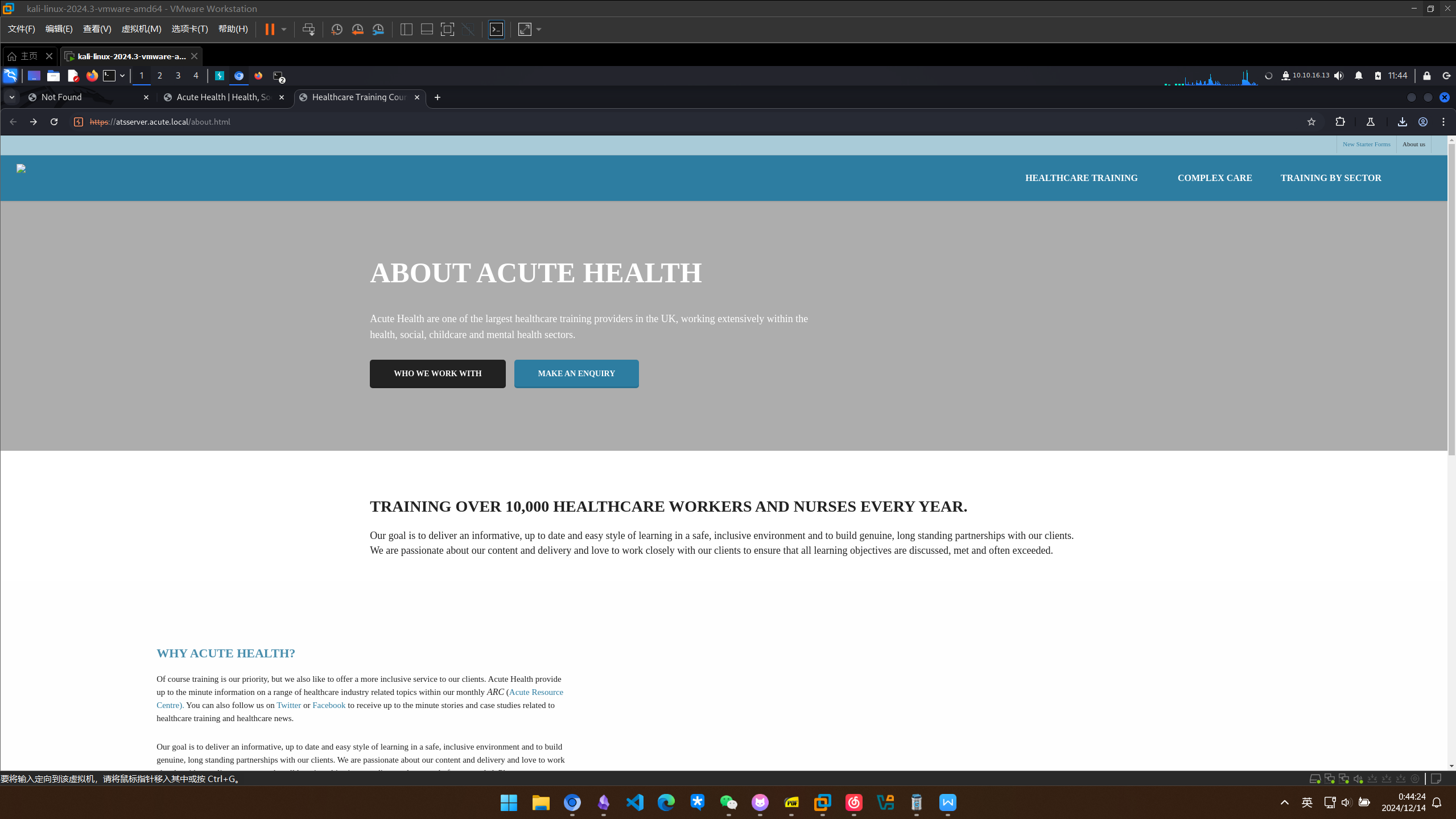Expand Kali terminal launcher dropdown arrow
The width and height of the screenshot is (1456, 819).
122,76
